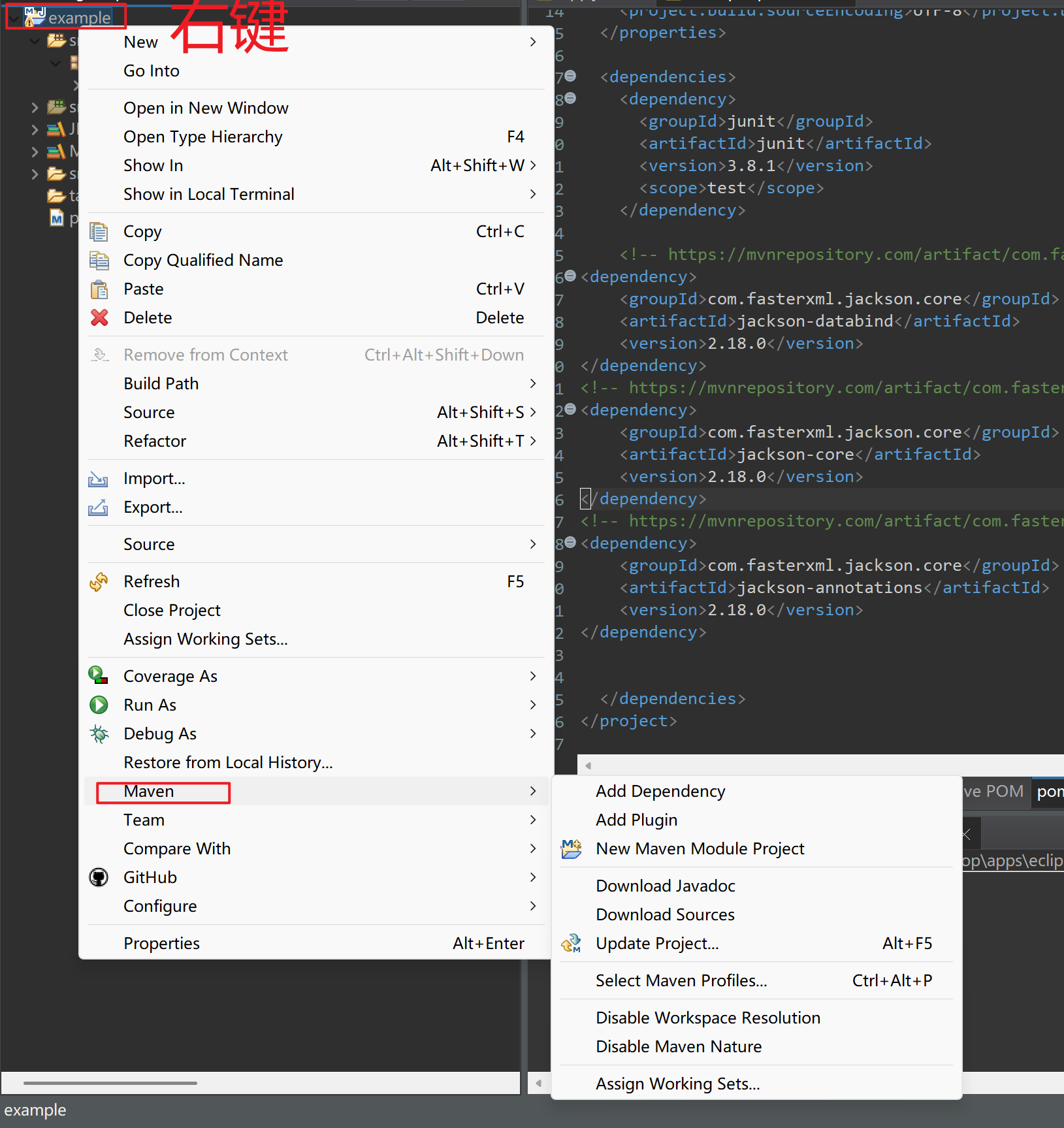Click the Update Project icon
Screen dimensions: 1064x1128
(571, 944)
